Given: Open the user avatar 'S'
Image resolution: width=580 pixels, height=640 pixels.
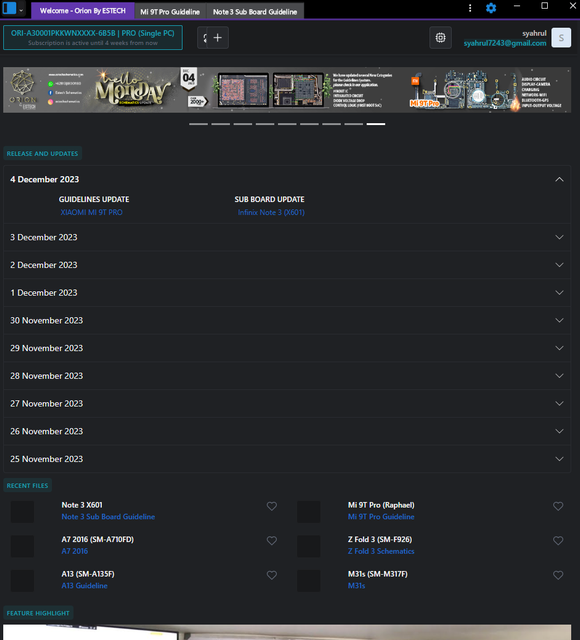Looking at the screenshot, I should [x=561, y=38].
